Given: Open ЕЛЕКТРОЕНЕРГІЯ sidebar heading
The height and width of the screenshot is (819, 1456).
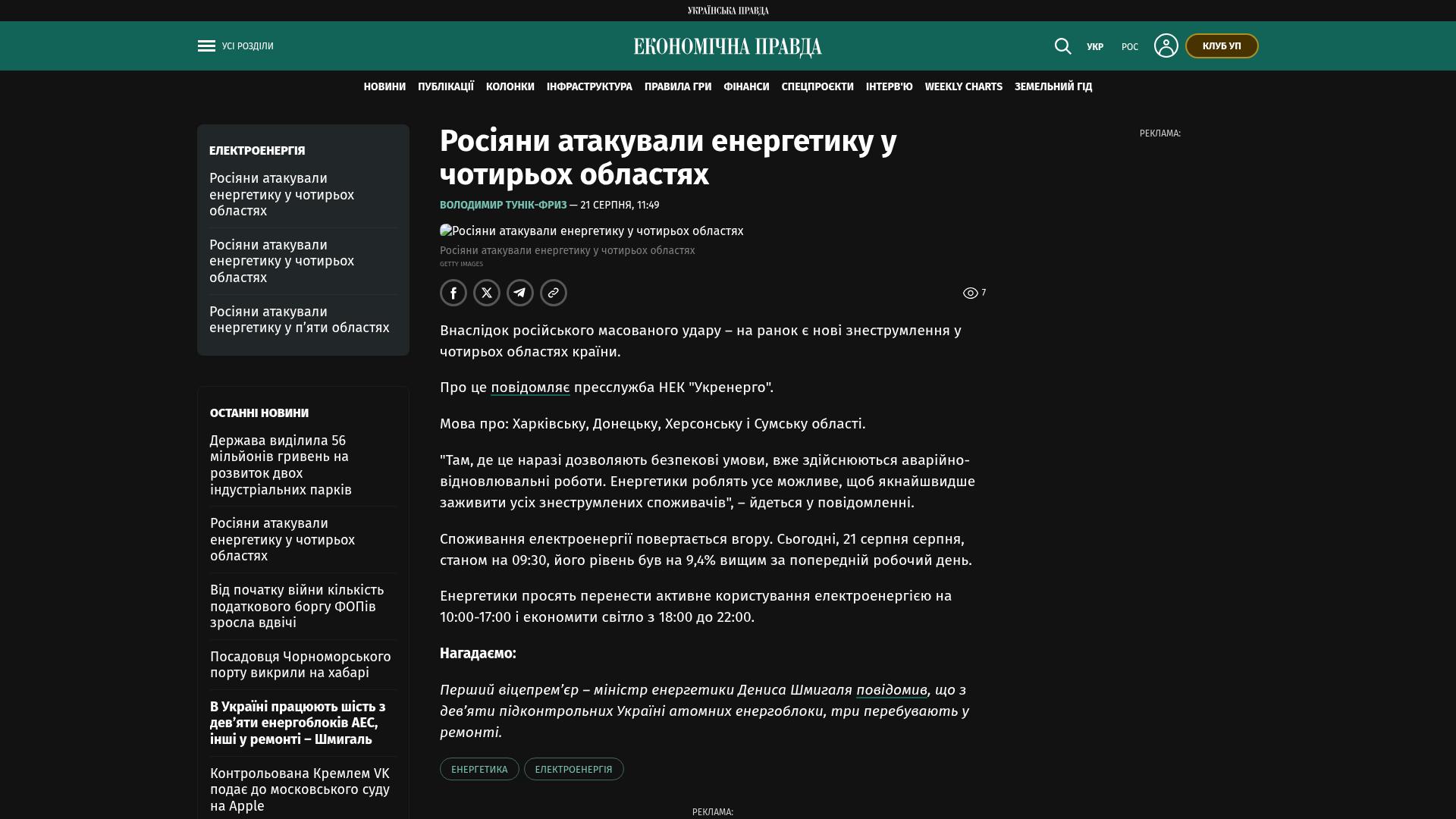Looking at the screenshot, I should coord(257,151).
